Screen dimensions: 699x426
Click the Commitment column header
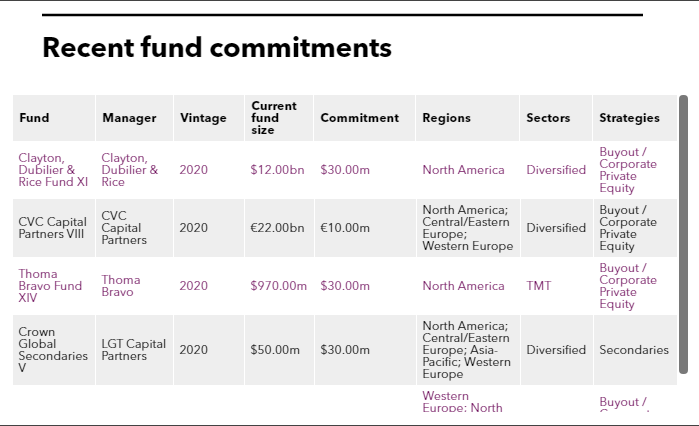(359, 118)
